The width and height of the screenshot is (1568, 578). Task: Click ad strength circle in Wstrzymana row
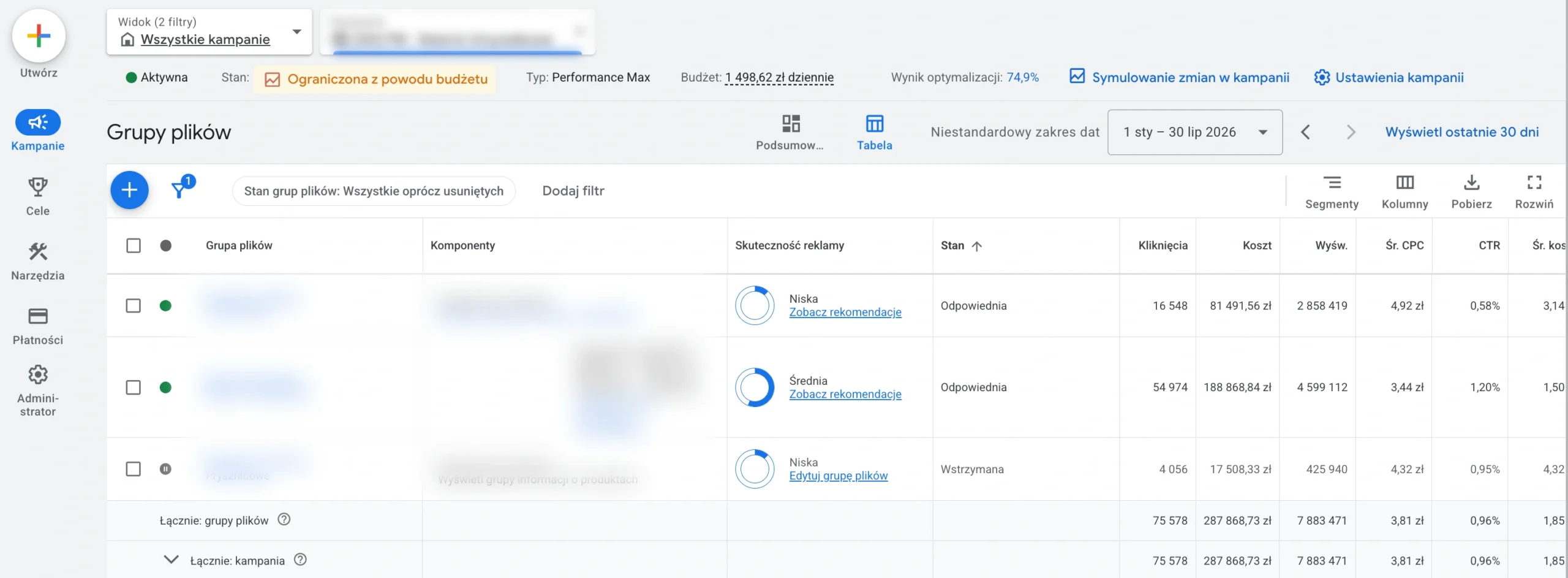755,469
